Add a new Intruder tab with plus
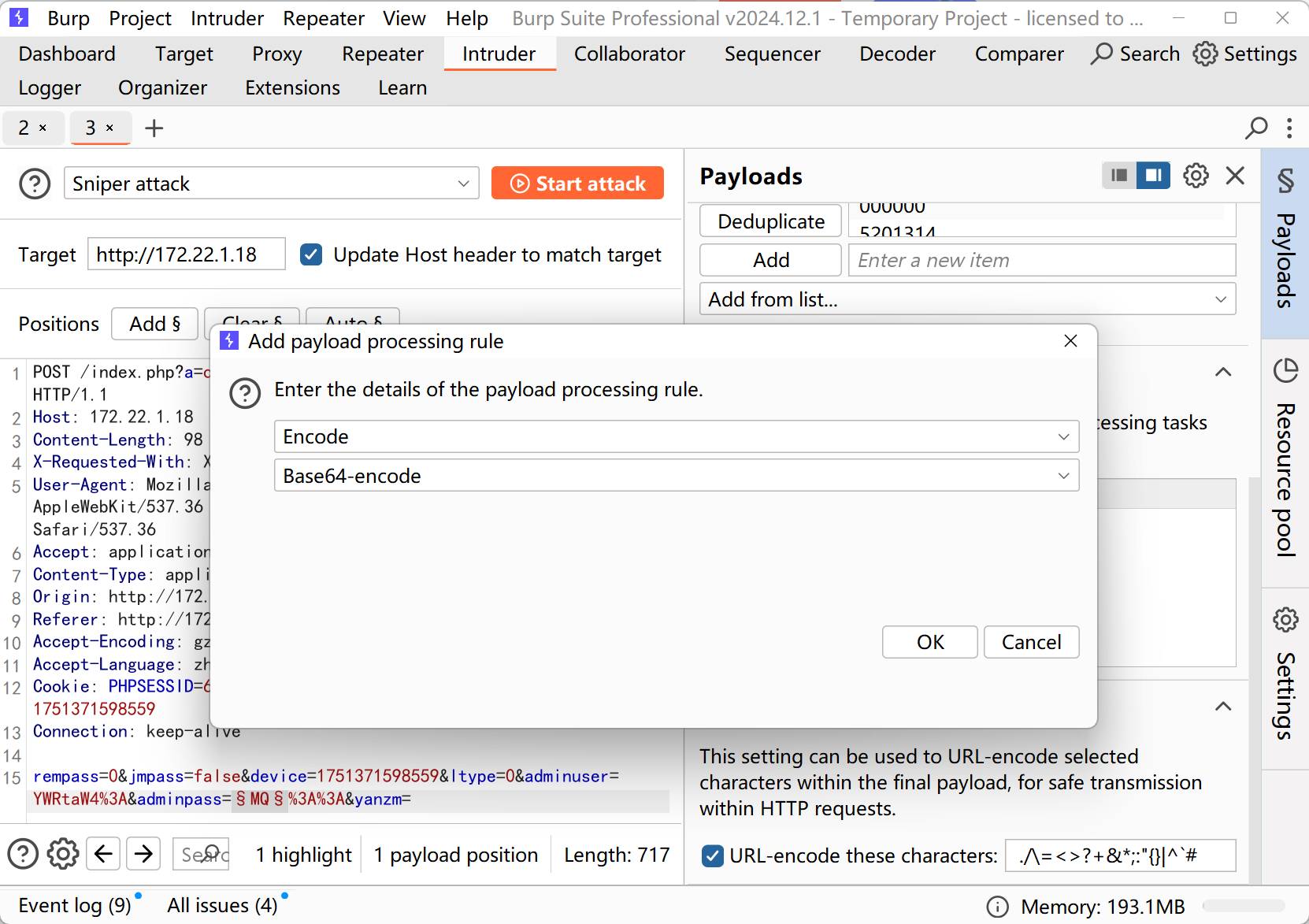This screenshot has width=1309, height=924. pos(154,128)
